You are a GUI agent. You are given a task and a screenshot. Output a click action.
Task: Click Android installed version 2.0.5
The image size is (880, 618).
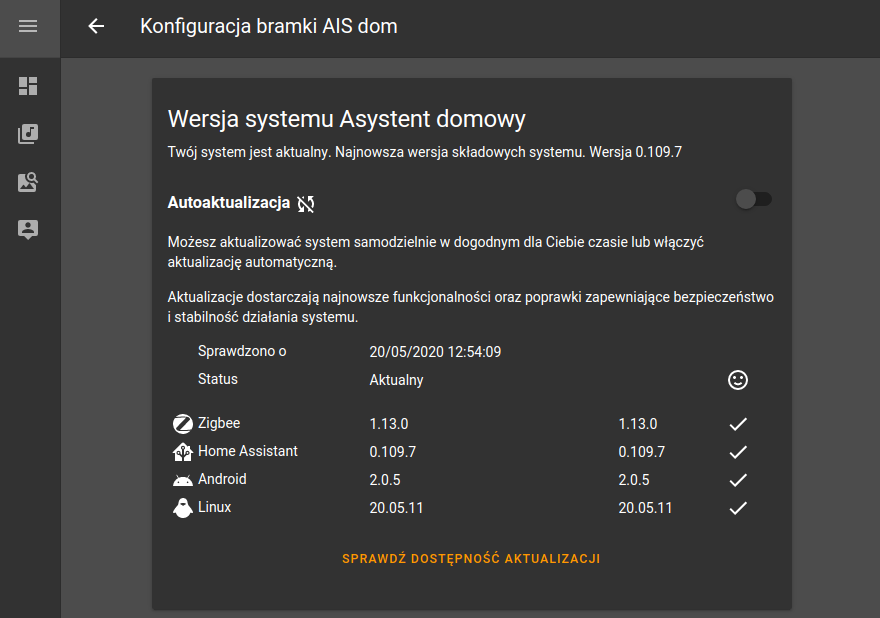385,480
